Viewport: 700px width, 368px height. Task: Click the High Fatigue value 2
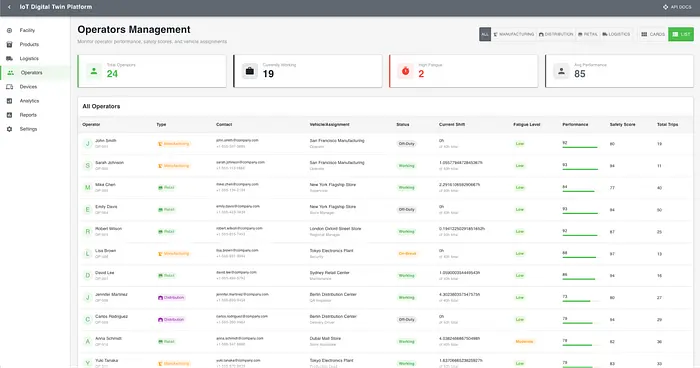tap(421, 74)
